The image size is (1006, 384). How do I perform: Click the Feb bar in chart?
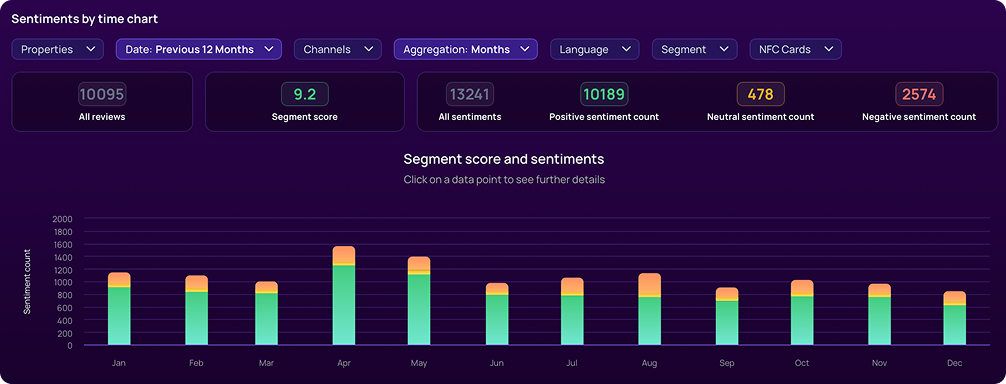click(x=196, y=311)
